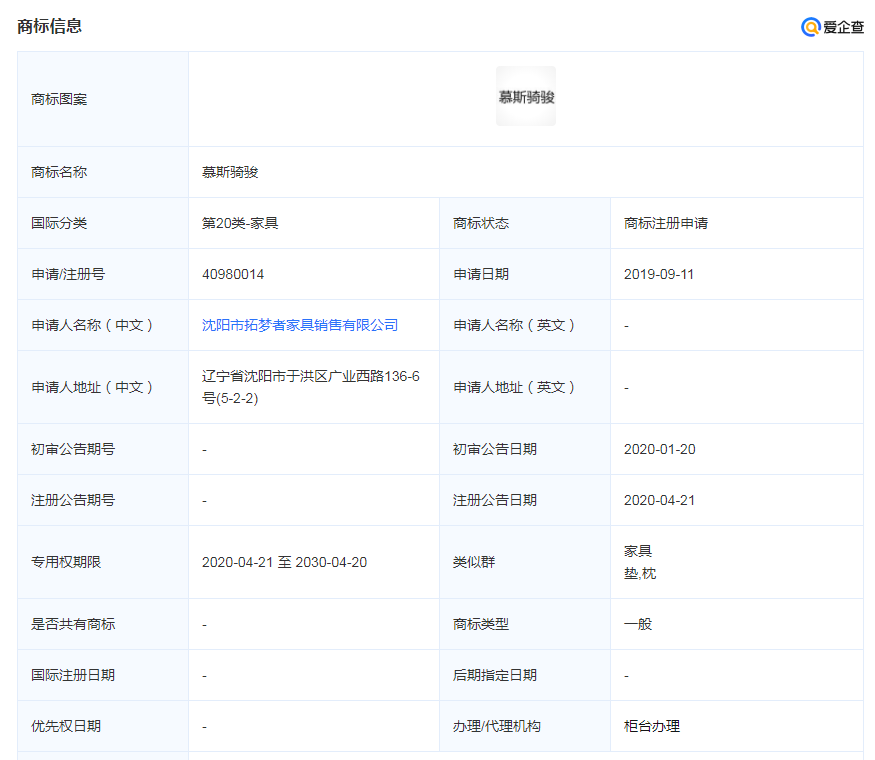Click the 办理/代理机构 label

[x=497, y=727]
